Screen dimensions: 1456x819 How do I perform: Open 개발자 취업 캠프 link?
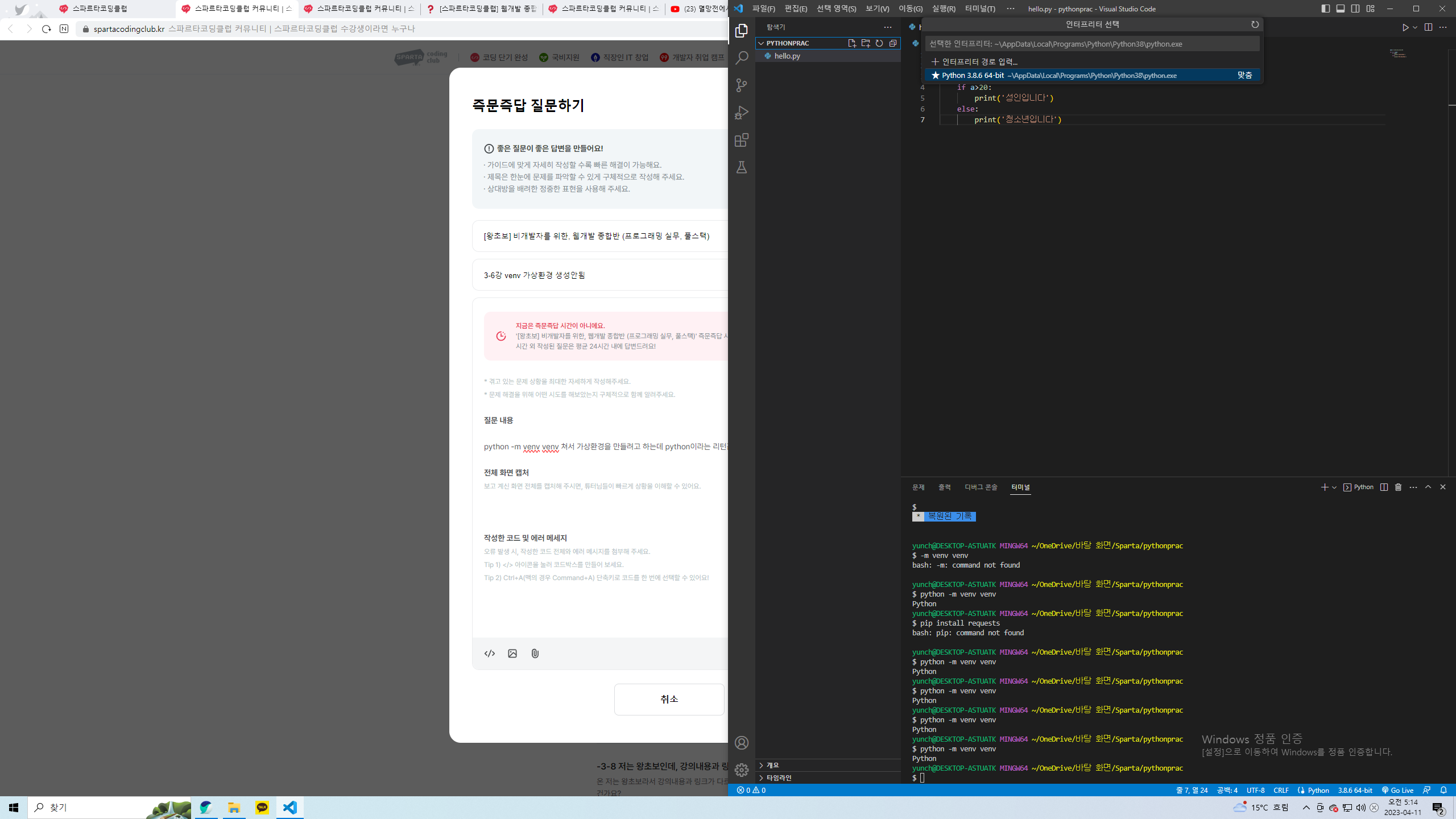click(x=692, y=57)
